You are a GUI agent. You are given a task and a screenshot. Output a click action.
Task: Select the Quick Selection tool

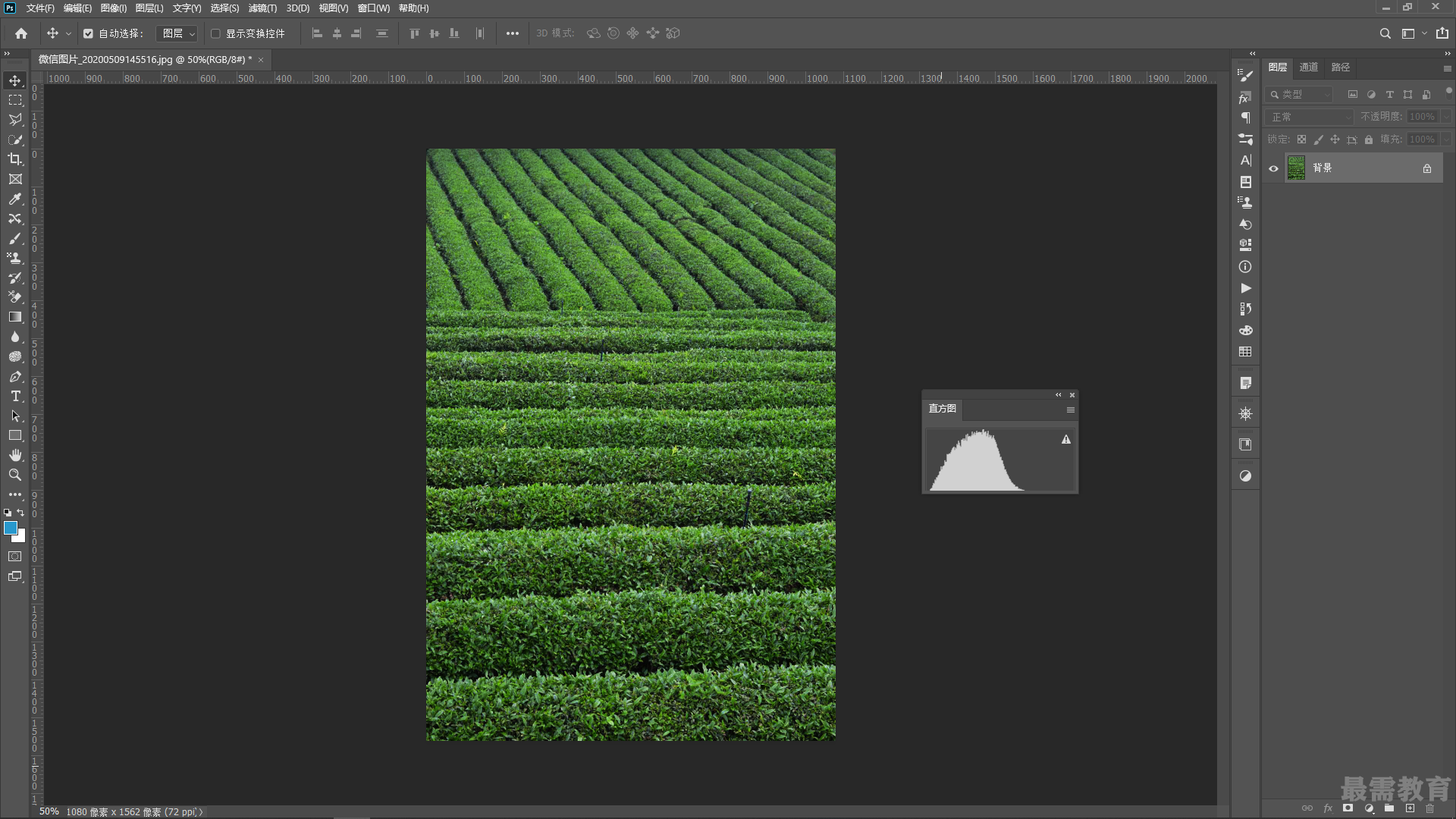coord(15,140)
